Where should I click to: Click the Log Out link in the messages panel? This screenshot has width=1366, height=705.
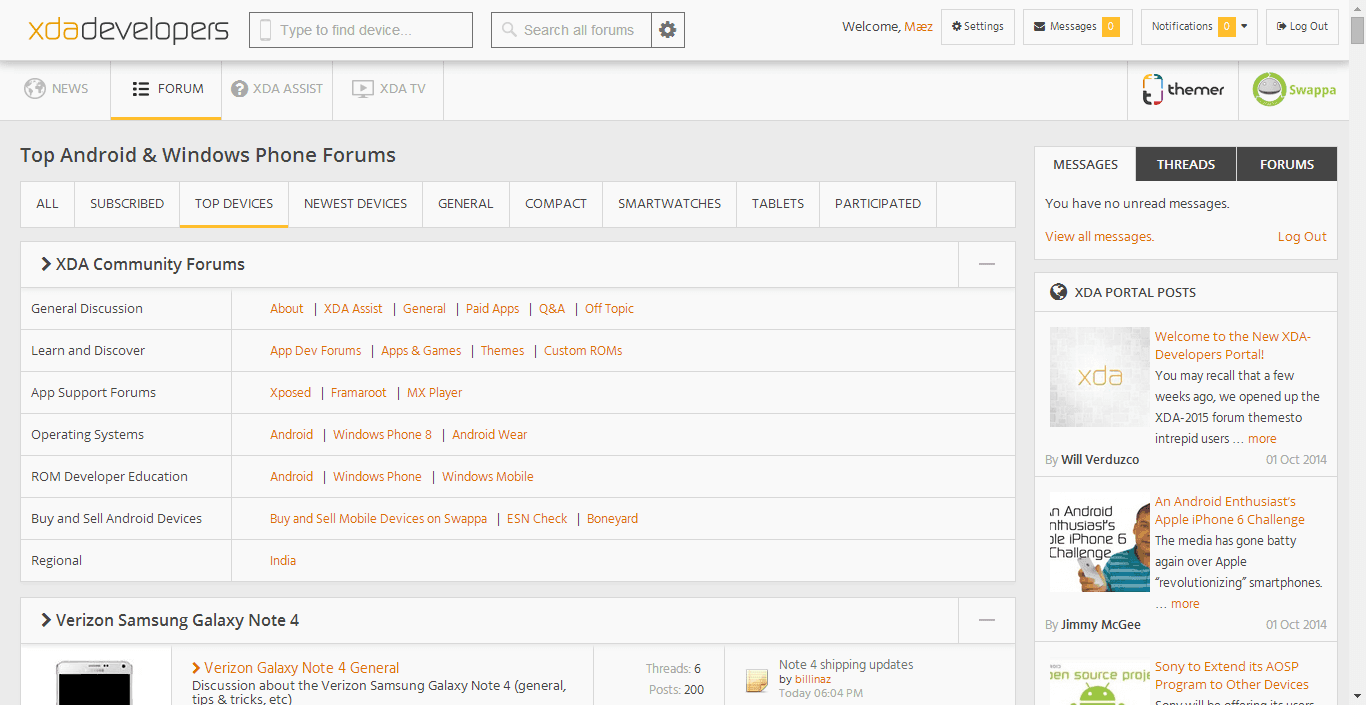(1302, 237)
